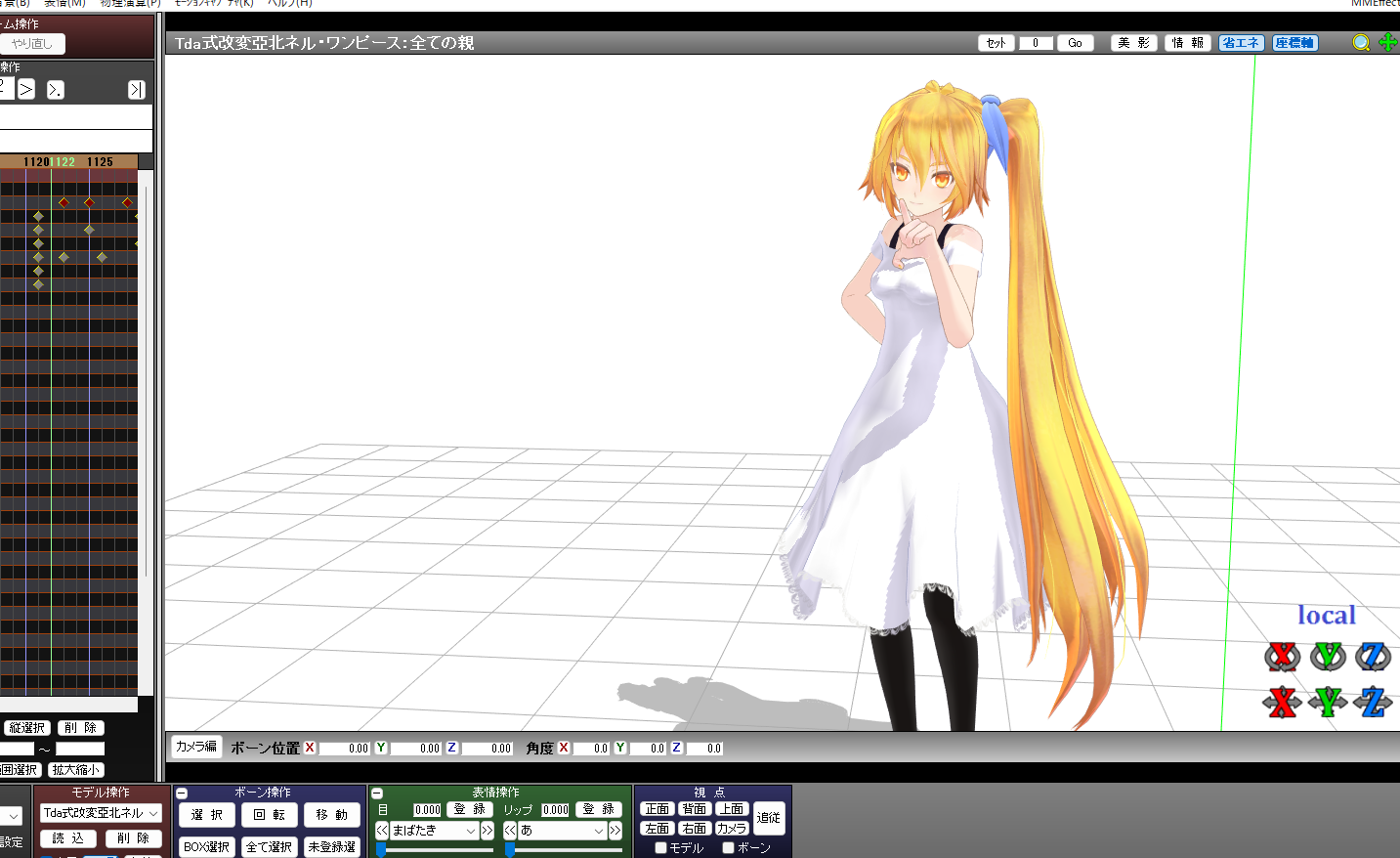Screen dimensions: 1400x858
Task: Click the red X label beside ボーン位置
Action: coord(310,747)
